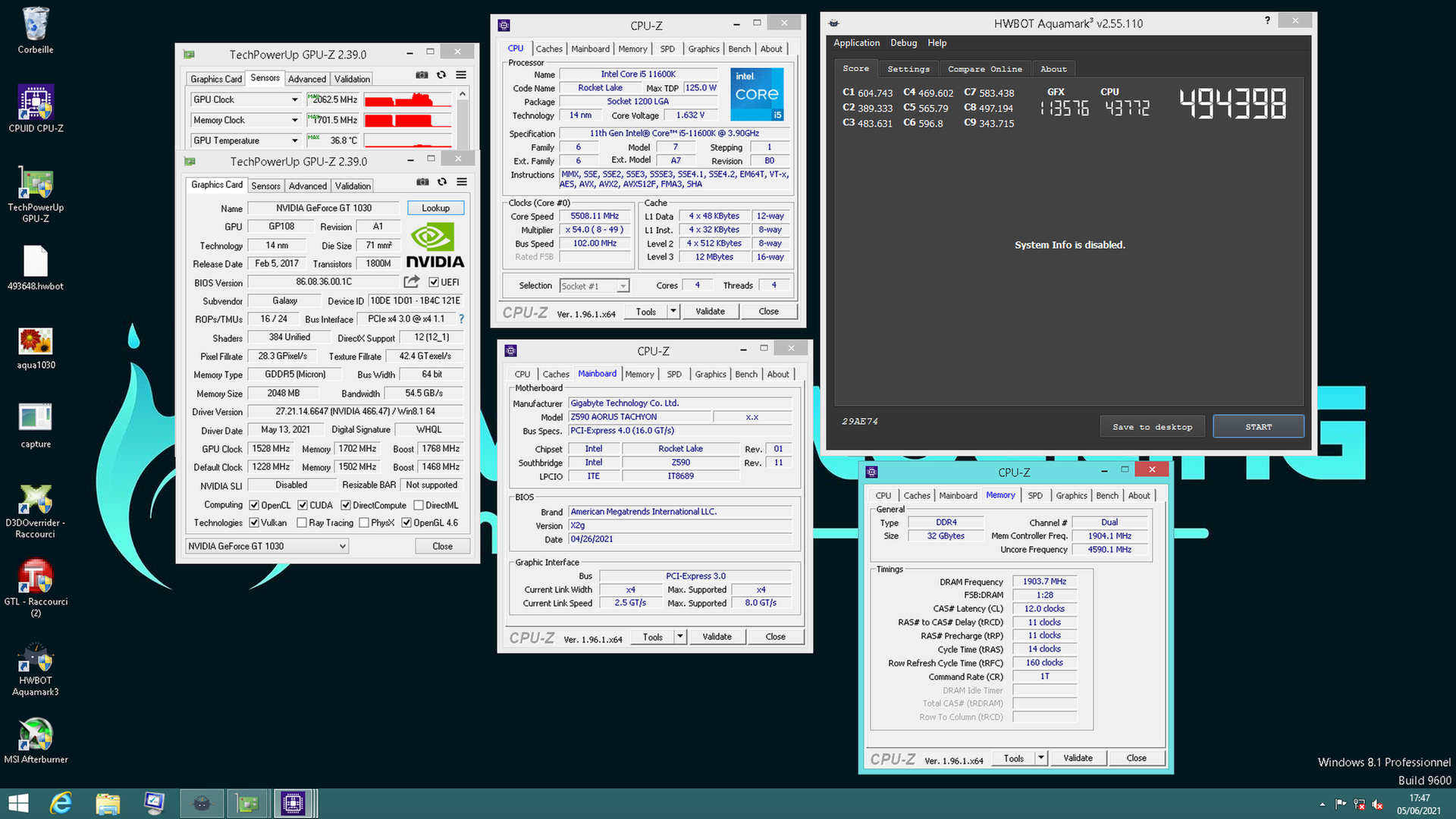Switch to Caches tab in top CPU-Z window
Image resolution: width=1456 pixels, height=819 pixels.
click(549, 49)
